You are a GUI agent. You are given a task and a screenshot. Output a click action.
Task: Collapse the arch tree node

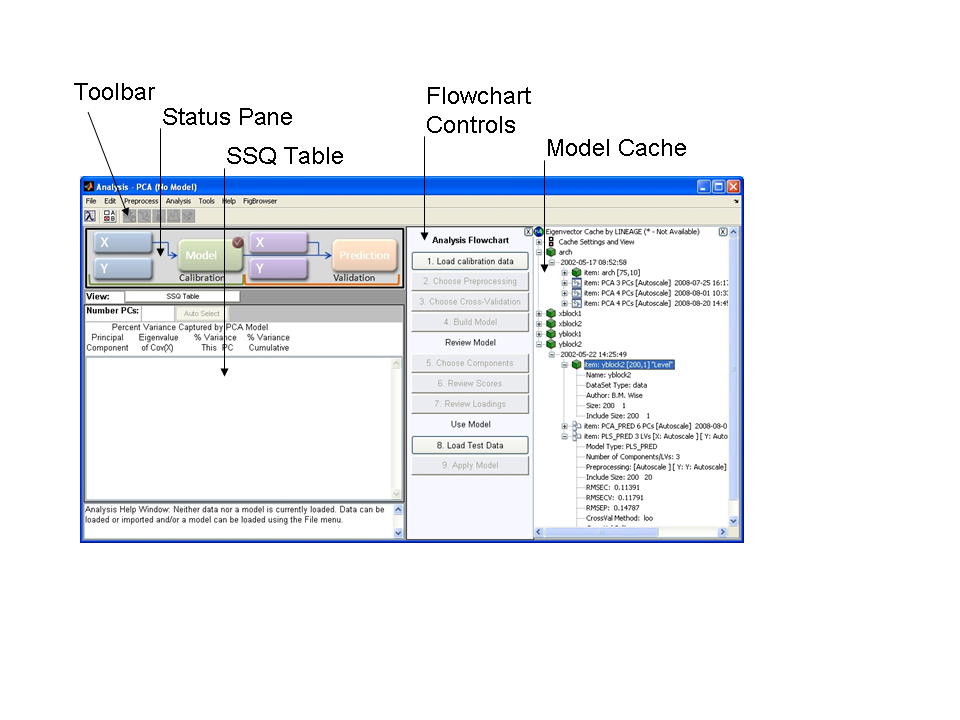(539, 252)
